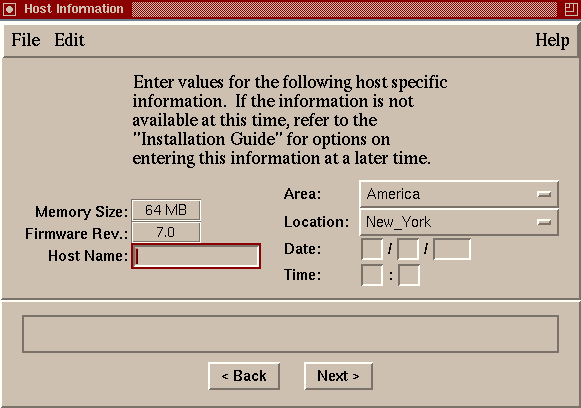Click the Time hour field
The height and width of the screenshot is (408, 581).
[372, 275]
